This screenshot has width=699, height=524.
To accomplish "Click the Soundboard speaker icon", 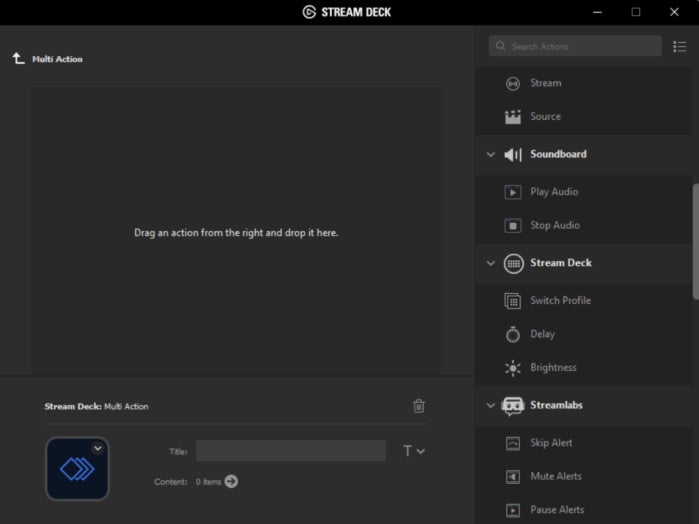I will 513,155.
